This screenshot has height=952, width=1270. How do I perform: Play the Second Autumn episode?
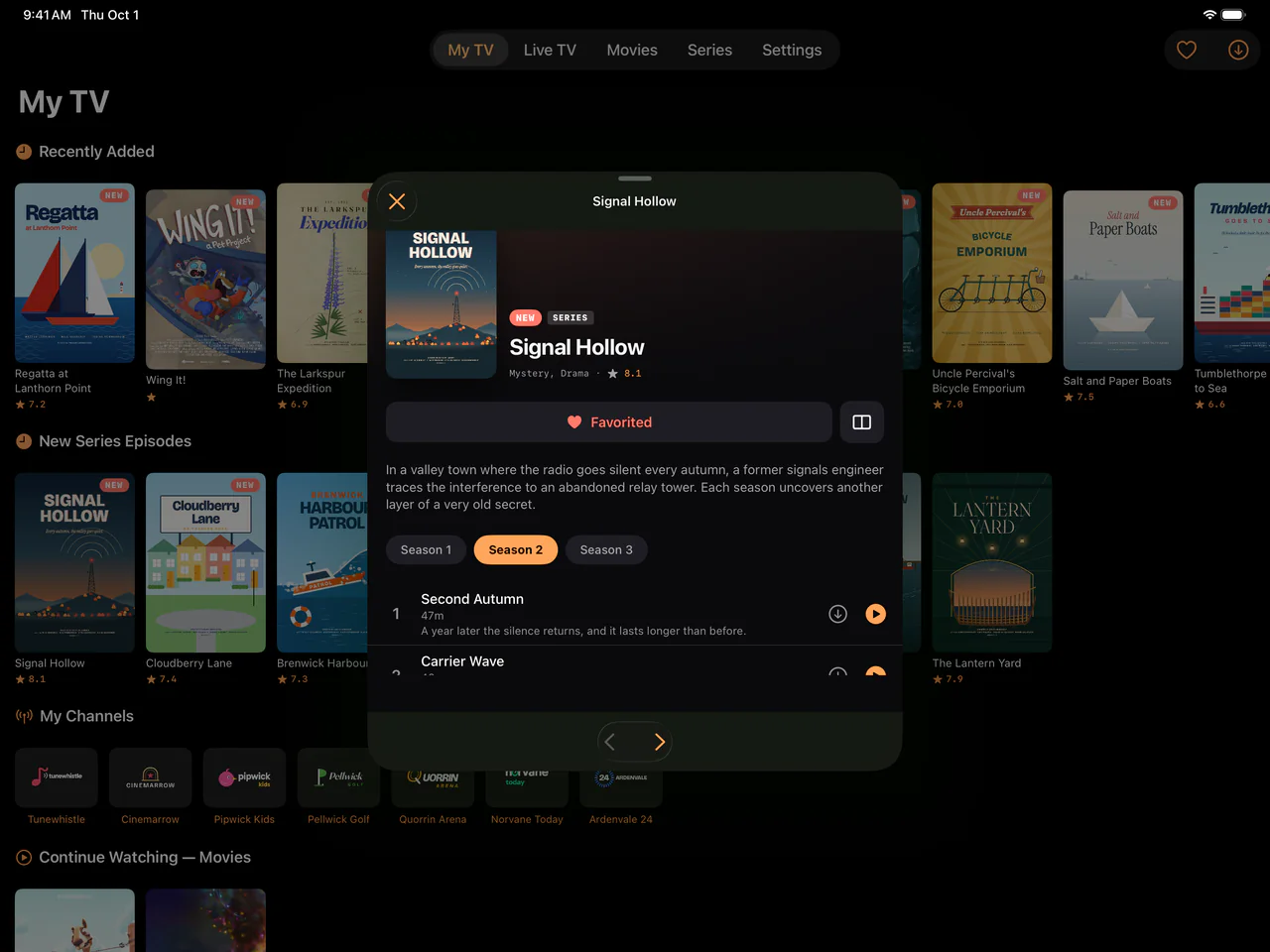[x=875, y=614]
